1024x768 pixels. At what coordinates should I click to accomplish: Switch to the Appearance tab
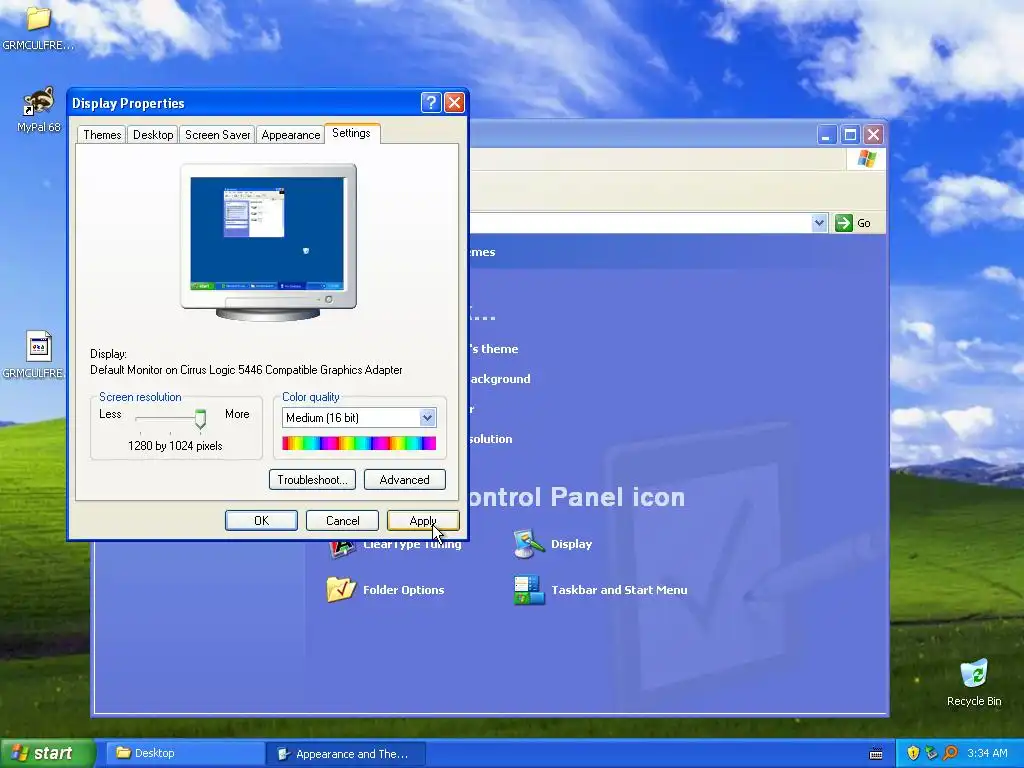[x=291, y=135]
